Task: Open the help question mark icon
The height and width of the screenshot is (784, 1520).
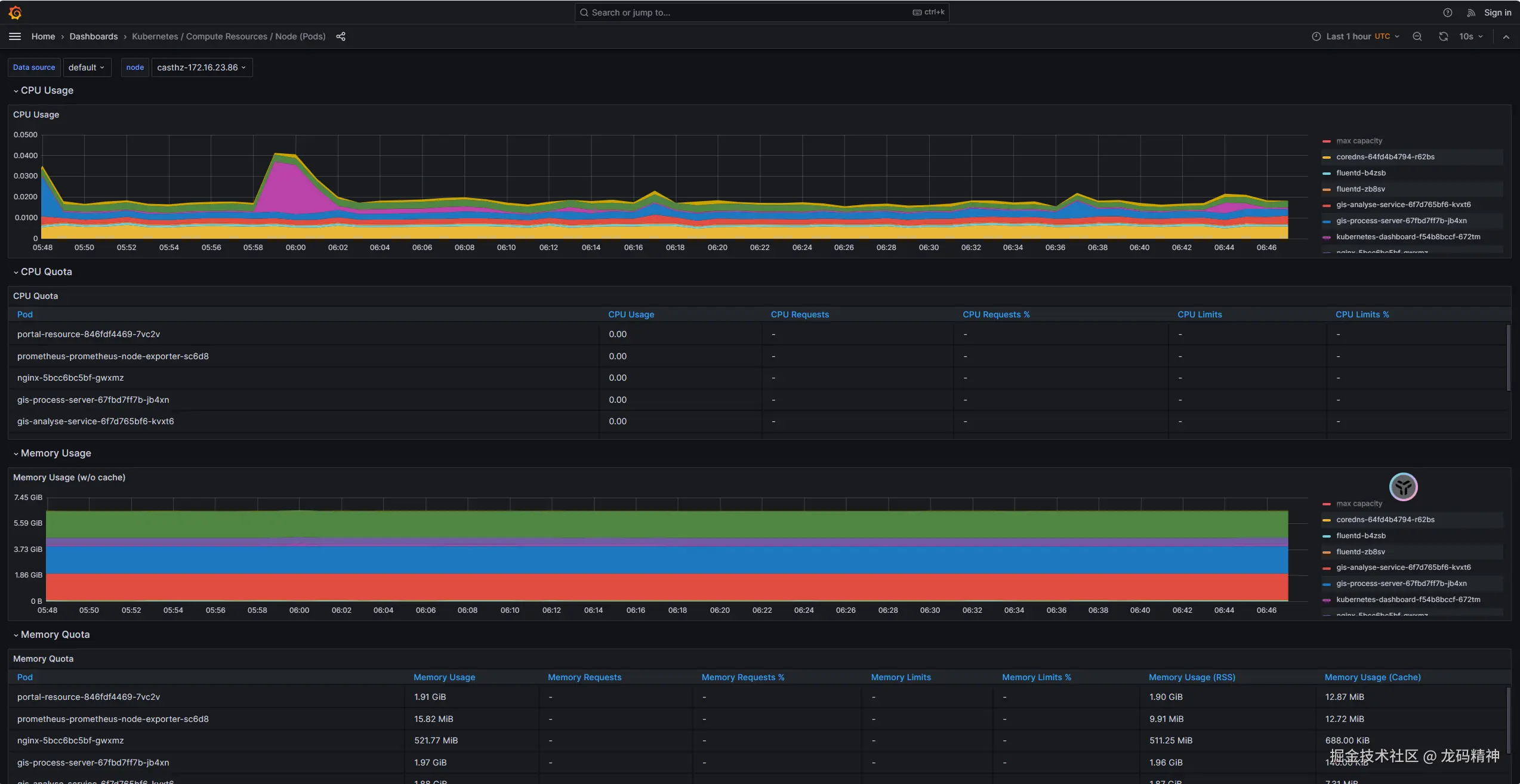Action: [x=1447, y=13]
